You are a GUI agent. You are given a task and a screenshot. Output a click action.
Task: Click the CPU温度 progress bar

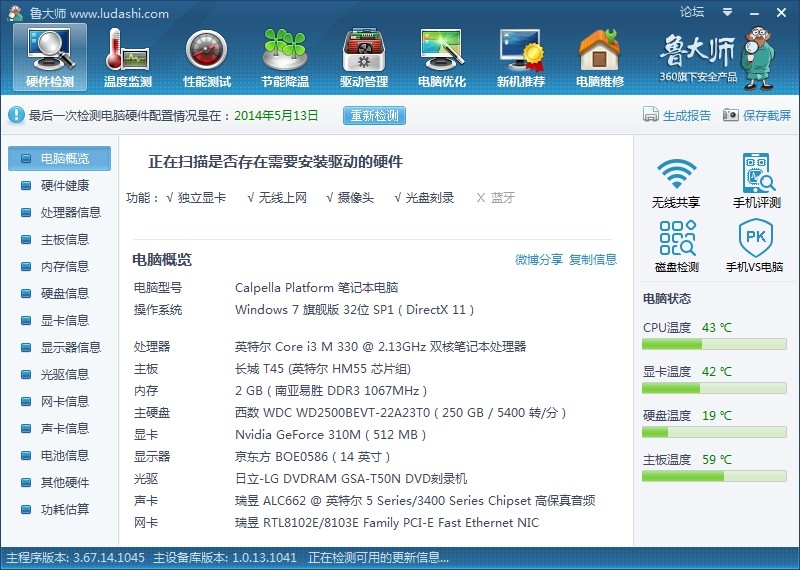[714, 344]
